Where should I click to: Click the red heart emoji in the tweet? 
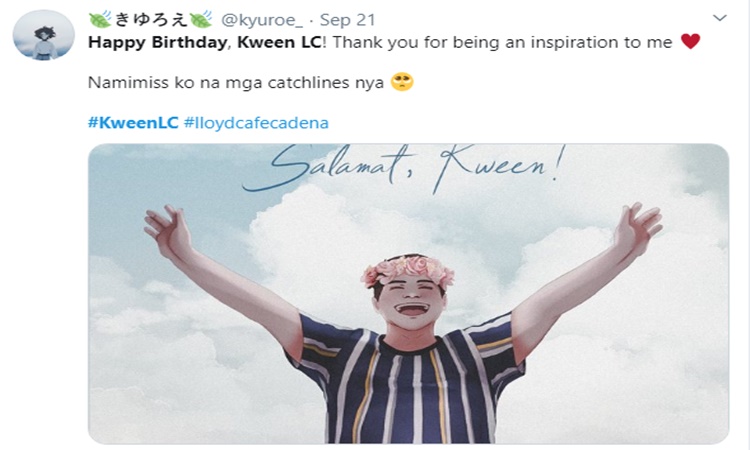(x=690, y=42)
